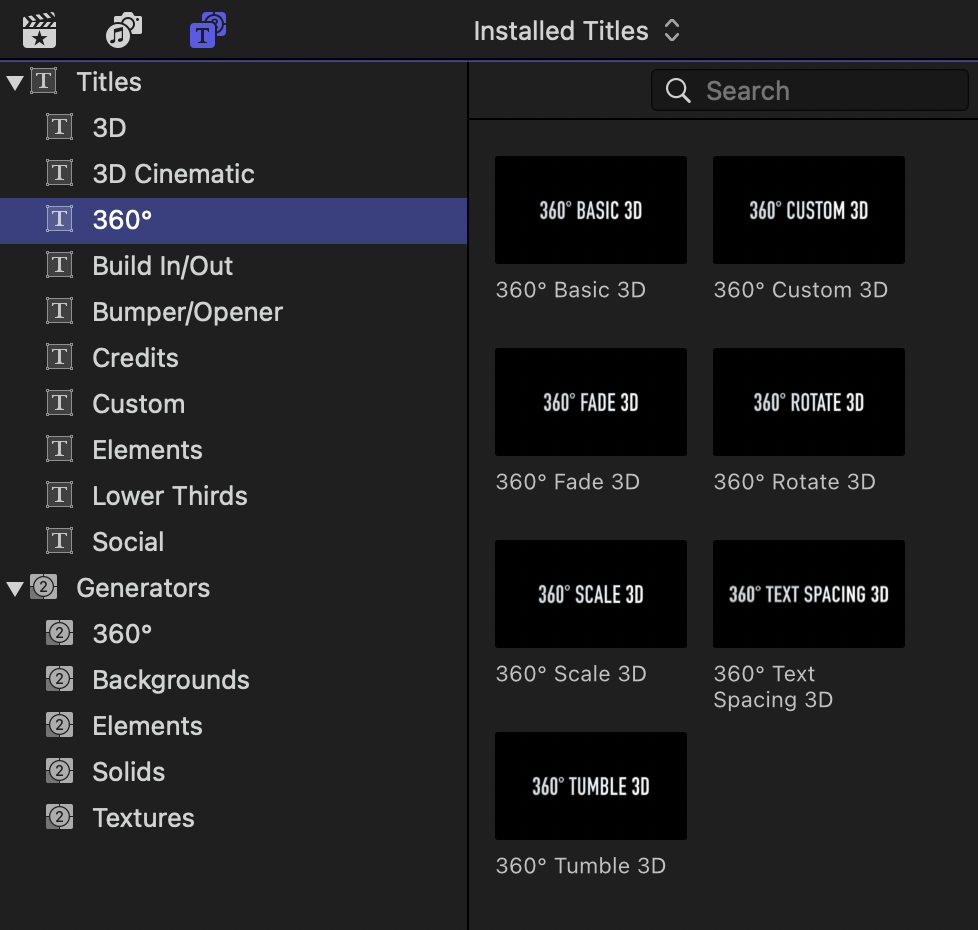The height and width of the screenshot is (930, 978).
Task: Select the 360° Basic 3D title thumbnail
Action: (591, 210)
